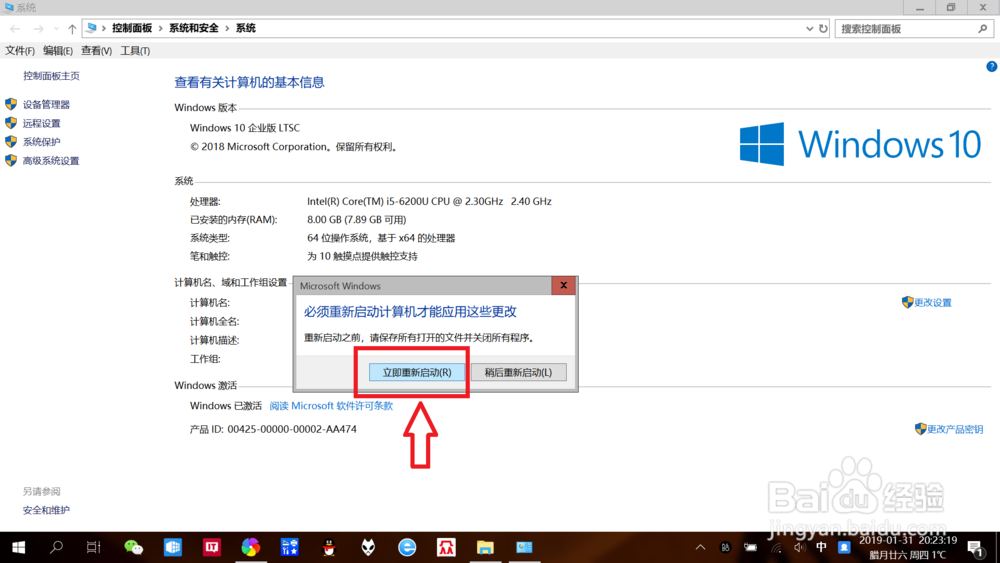Switch to System control panel taskbar item
Image resolution: width=1000 pixels, height=563 pixels.
click(524, 547)
